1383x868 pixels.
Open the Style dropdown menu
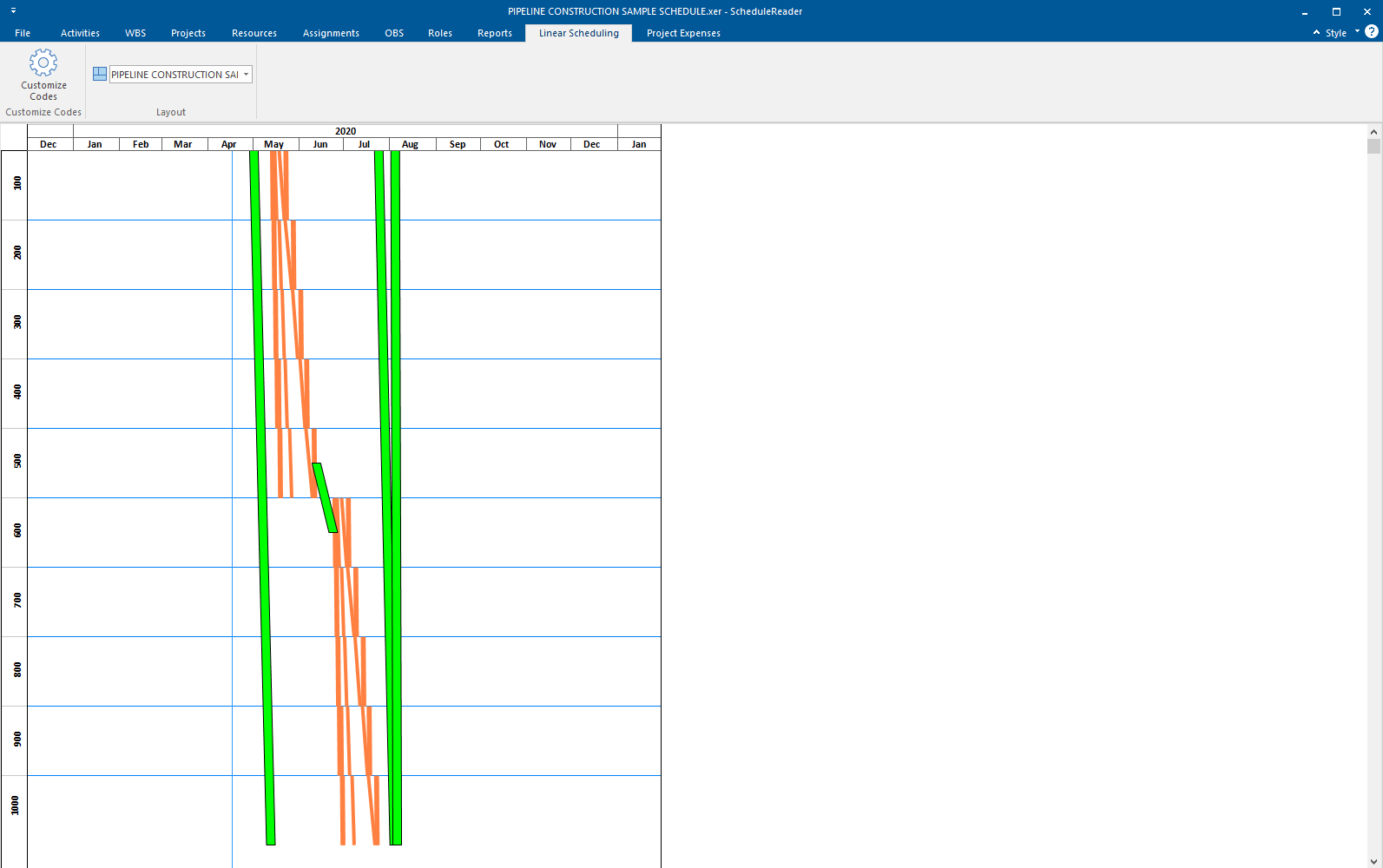tap(1341, 33)
